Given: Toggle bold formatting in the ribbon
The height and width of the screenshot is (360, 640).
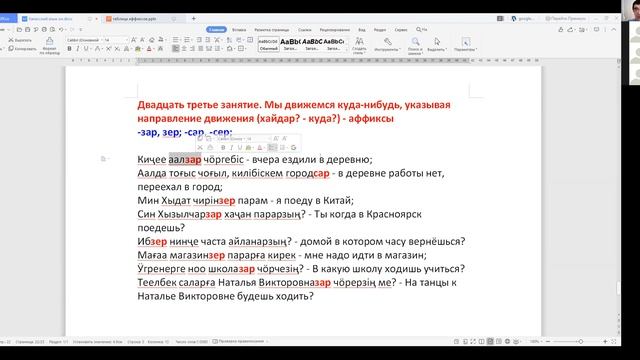Looking at the screenshot, I should [69, 49].
